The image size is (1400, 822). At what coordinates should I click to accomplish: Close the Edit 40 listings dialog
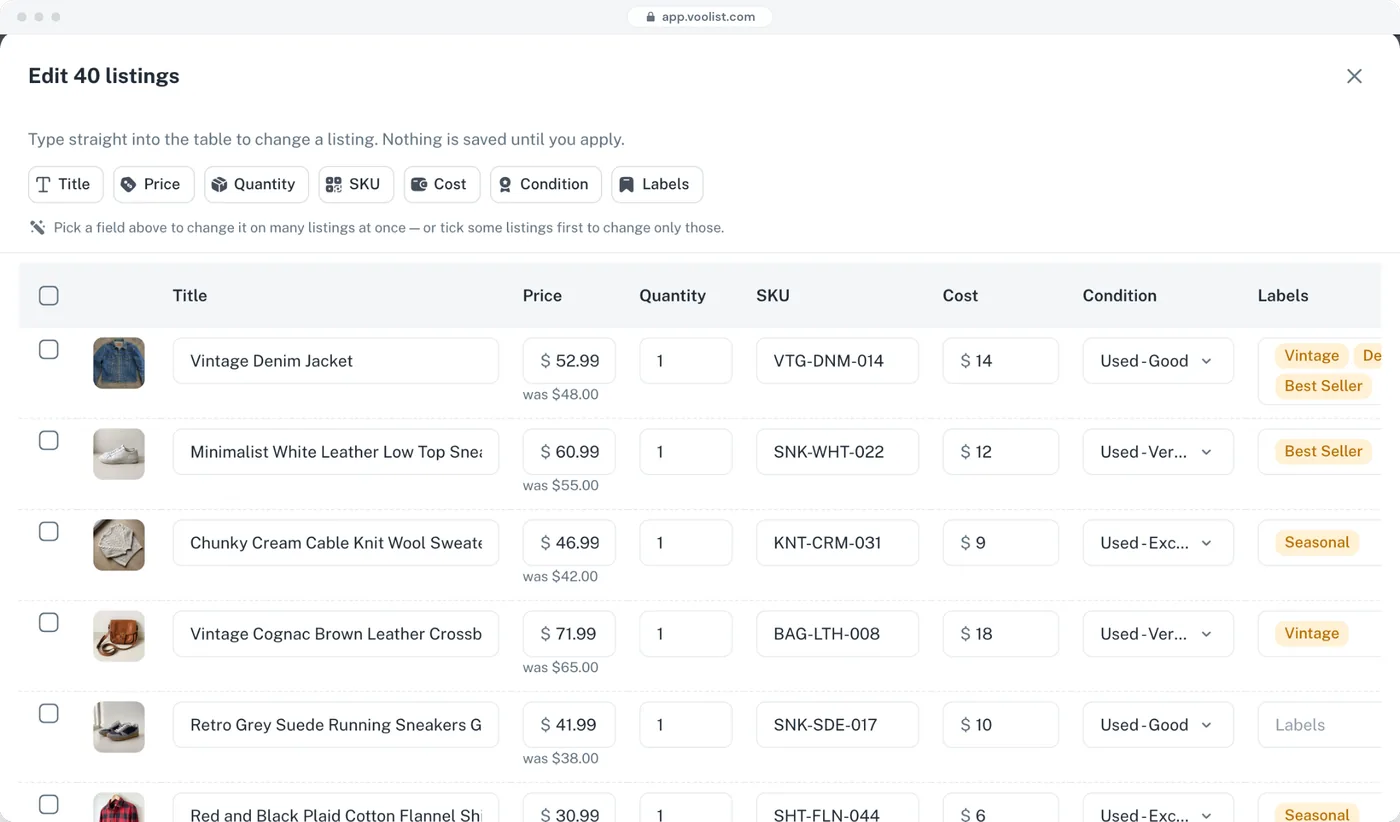coord(1354,76)
